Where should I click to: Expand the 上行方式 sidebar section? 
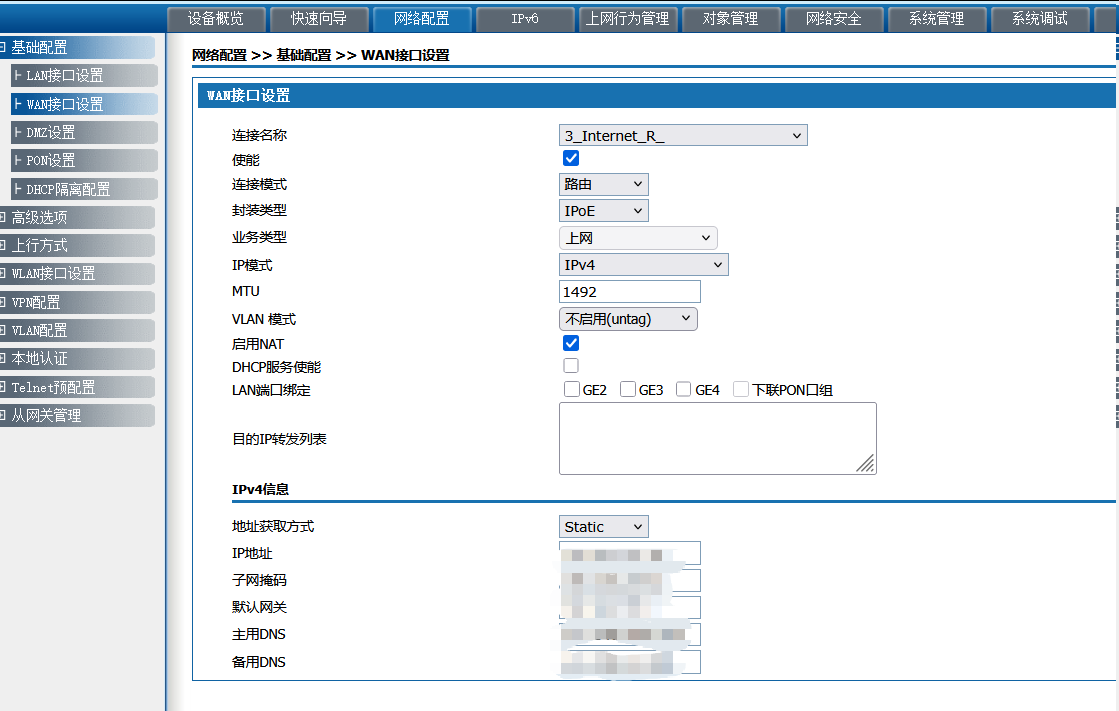[77, 246]
